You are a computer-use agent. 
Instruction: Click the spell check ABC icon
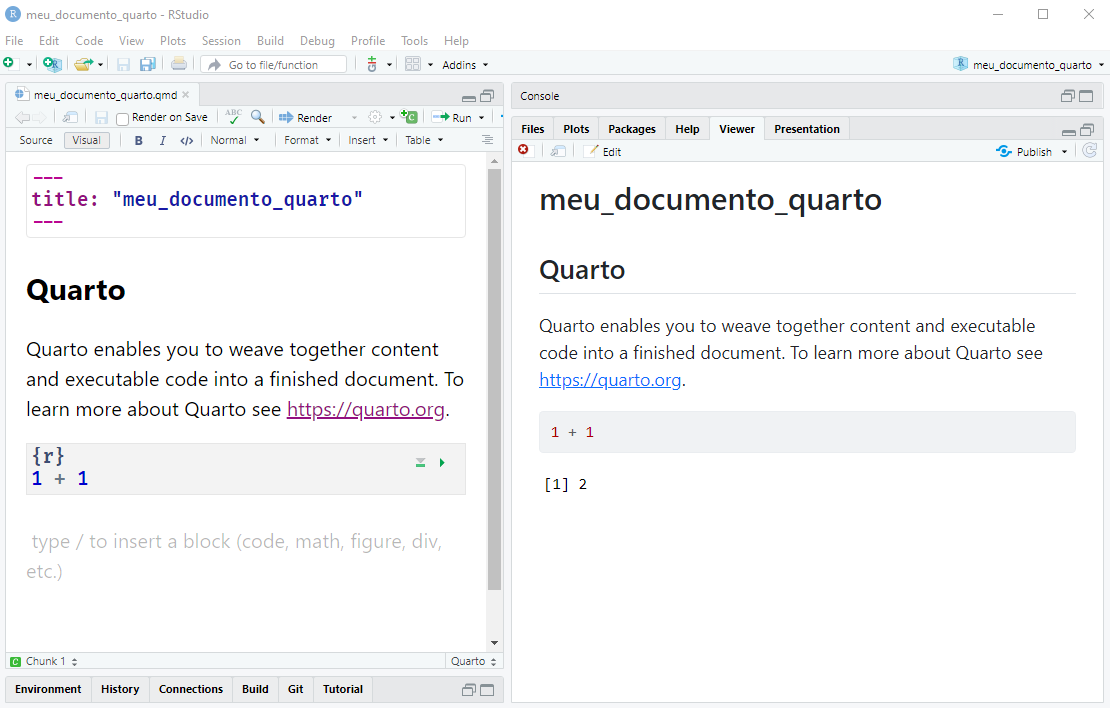pyautogui.click(x=233, y=117)
